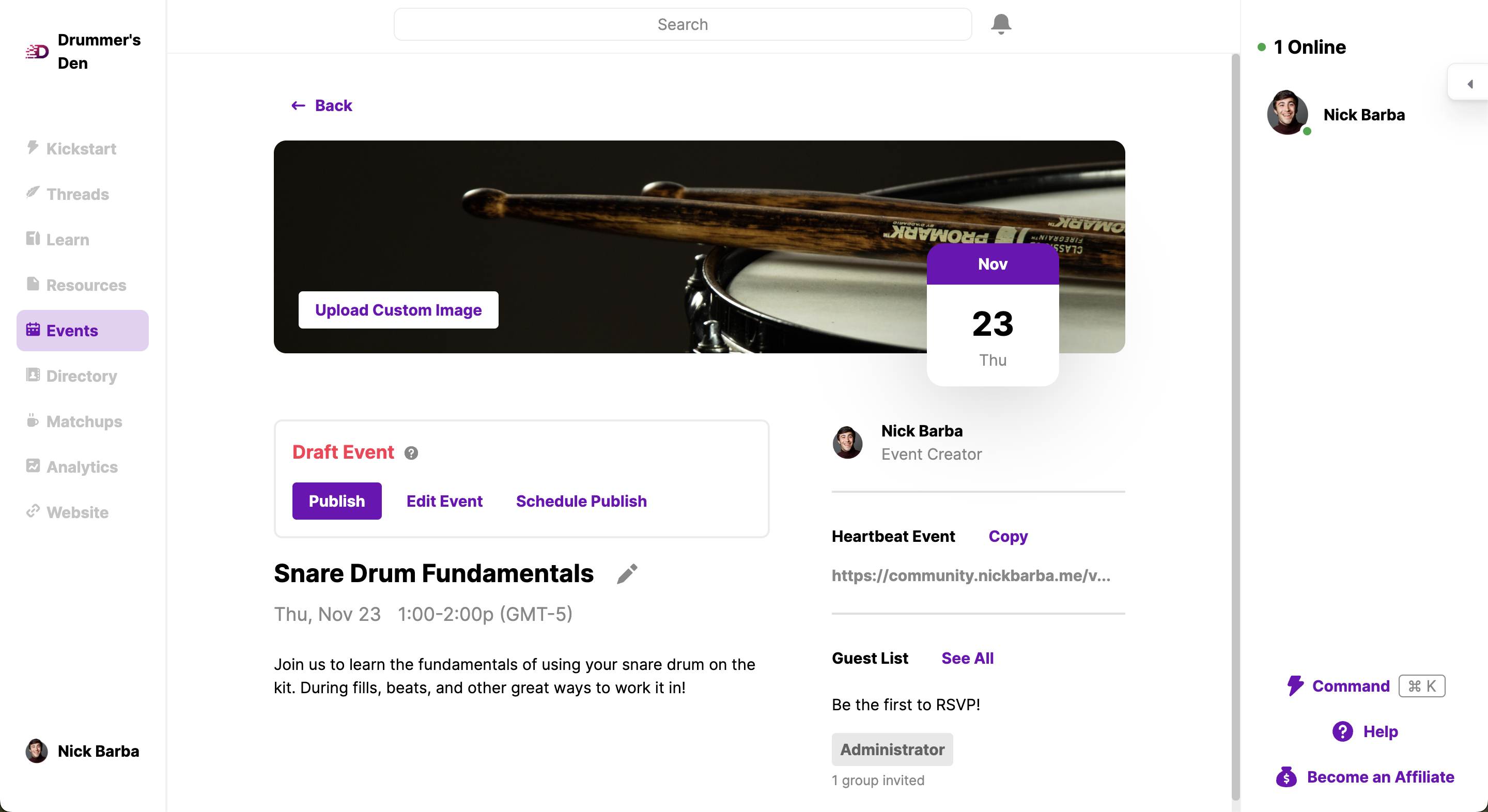This screenshot has height=812, width=1488.
Task: Open the notifications bell icon
Action: 1000,24
